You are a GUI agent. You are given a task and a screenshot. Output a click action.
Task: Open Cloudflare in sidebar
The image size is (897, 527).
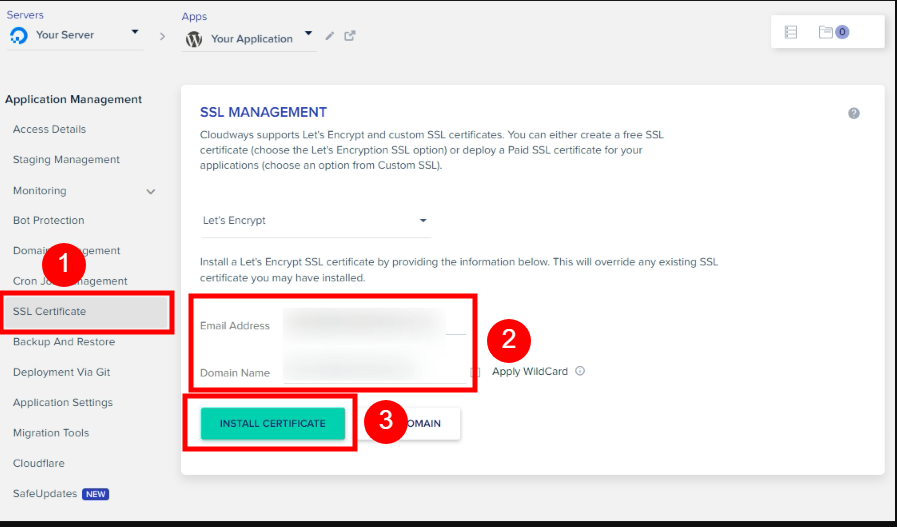coord(39,463)
